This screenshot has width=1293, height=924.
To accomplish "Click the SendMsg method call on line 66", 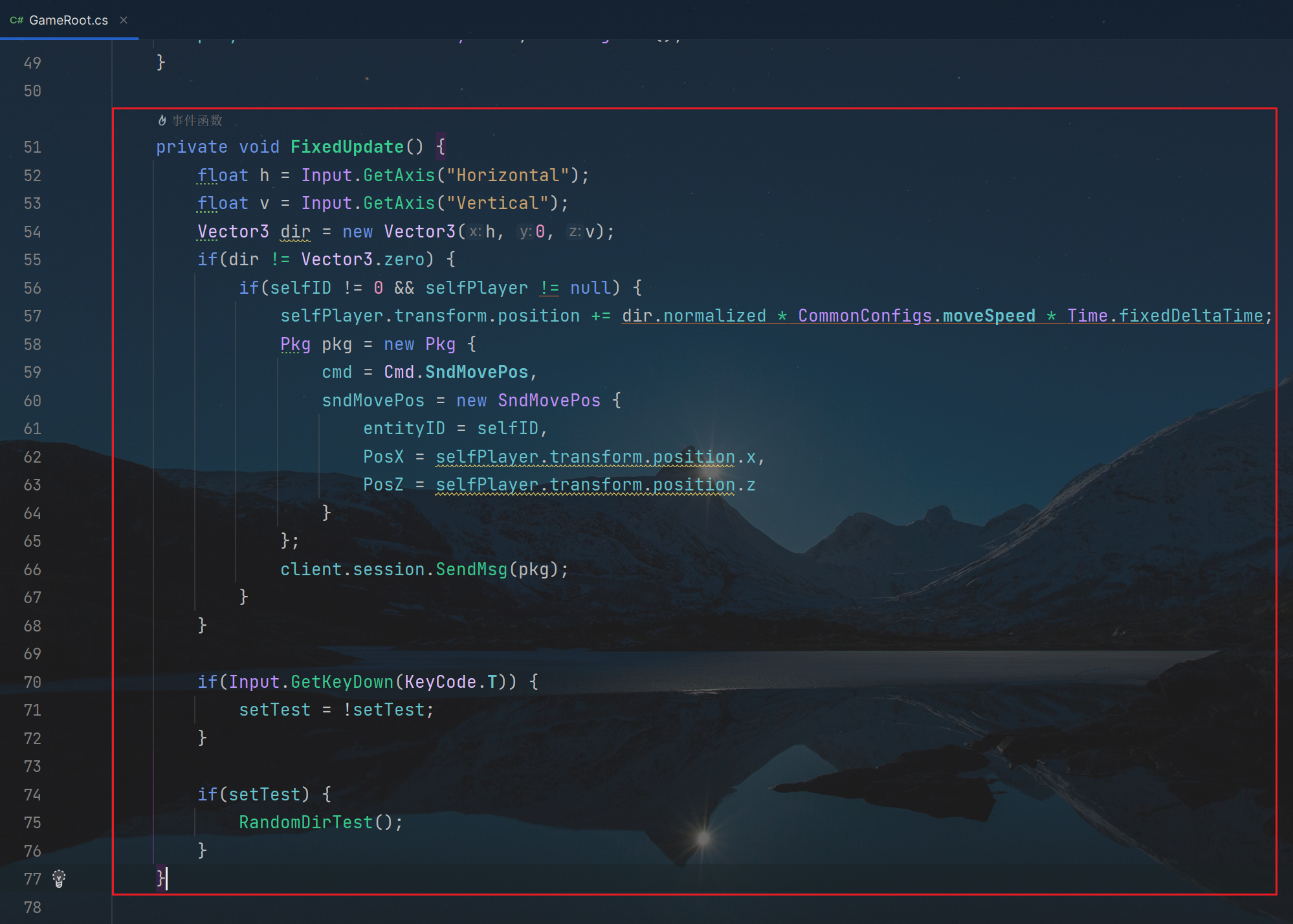I will [x=471, y=569].
